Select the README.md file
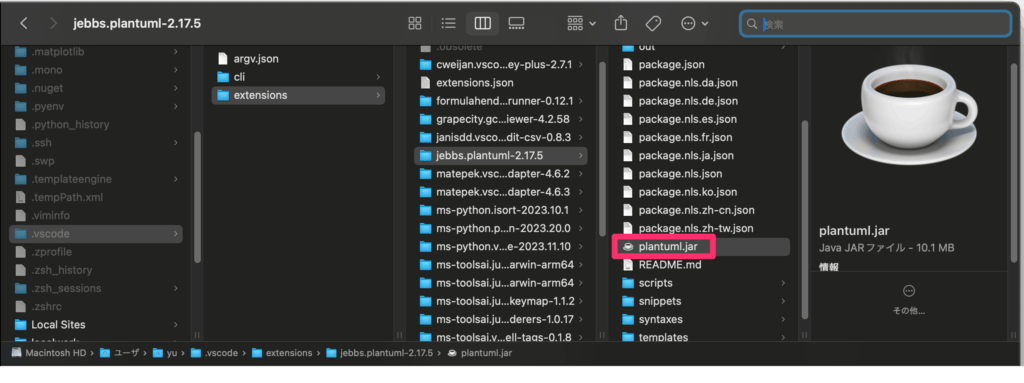 (703, 265)
